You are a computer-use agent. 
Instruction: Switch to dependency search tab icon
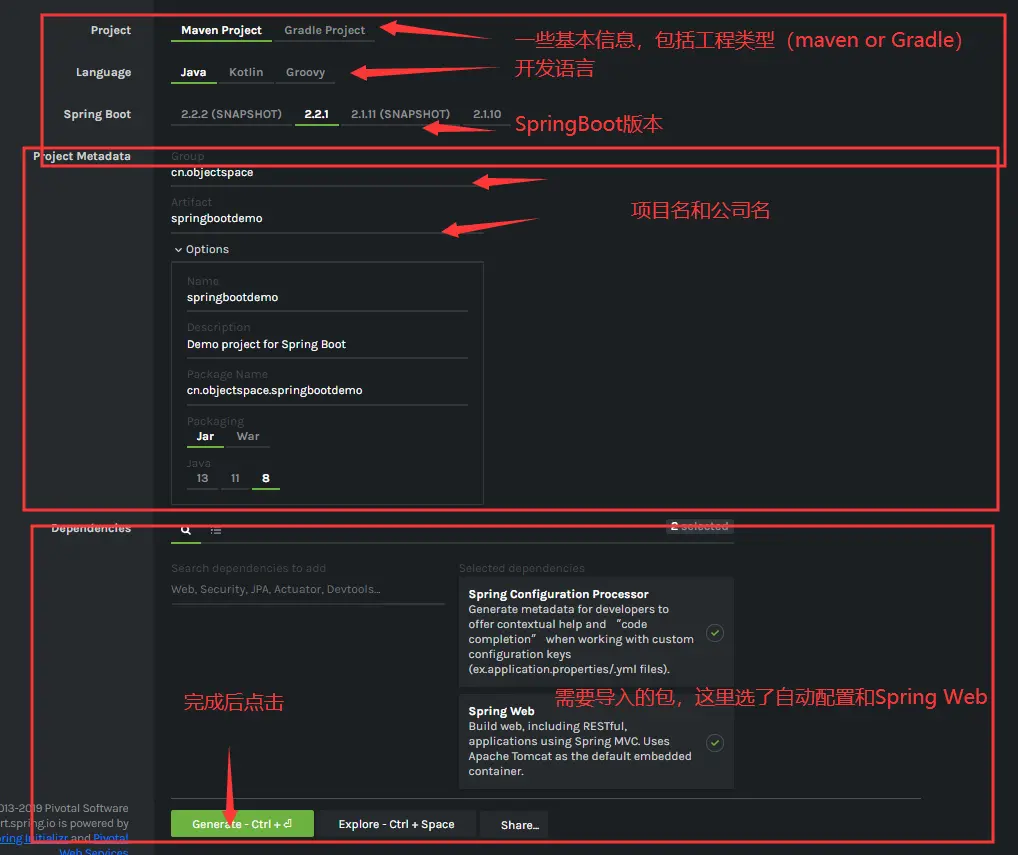[186, 530]
